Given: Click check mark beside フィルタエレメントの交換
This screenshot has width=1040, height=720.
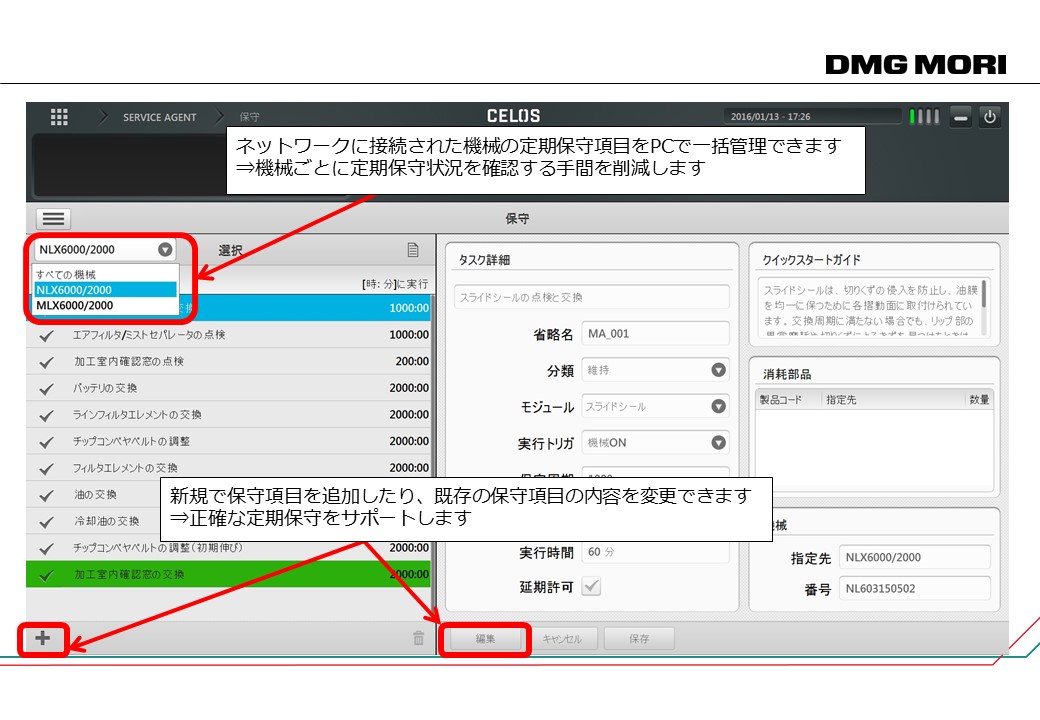Looking at the screenshot, I should (x=46, y=469).
